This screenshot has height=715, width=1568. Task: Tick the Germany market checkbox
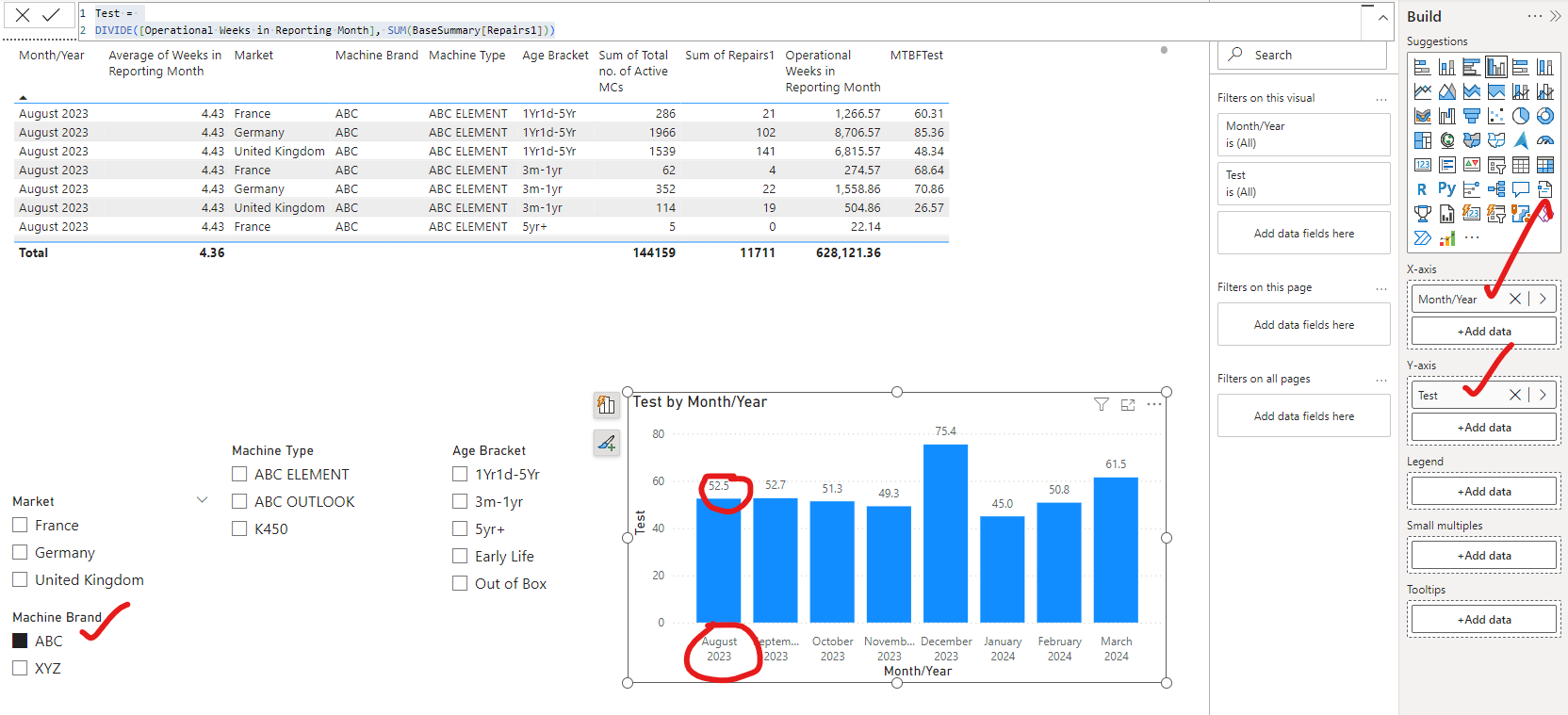pyautogui.click(x=20, y=552)
